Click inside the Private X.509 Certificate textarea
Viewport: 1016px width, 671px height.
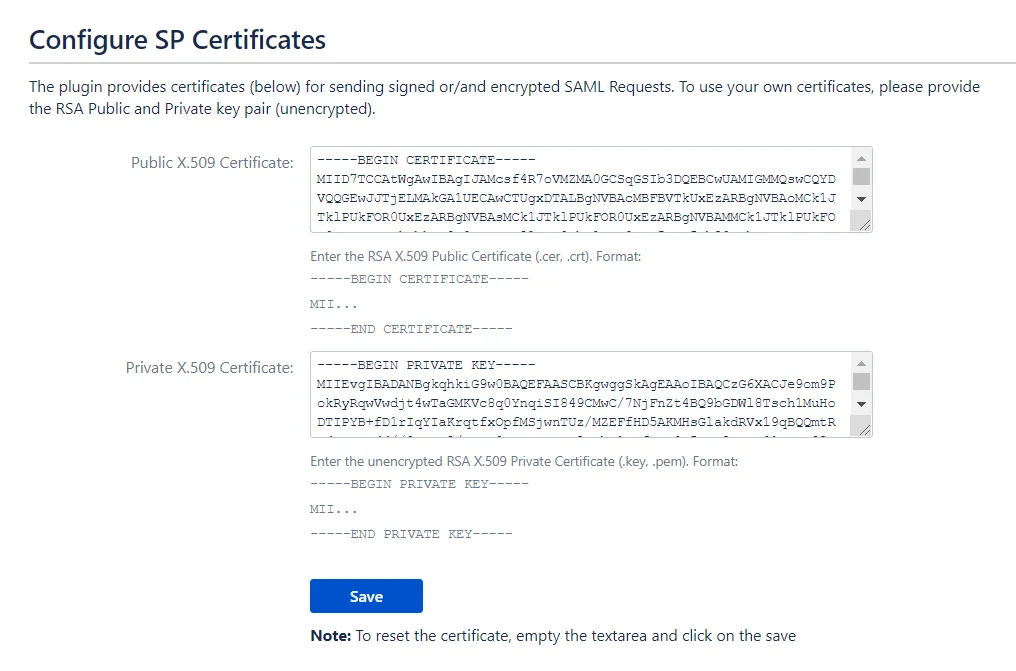[580, 394]
